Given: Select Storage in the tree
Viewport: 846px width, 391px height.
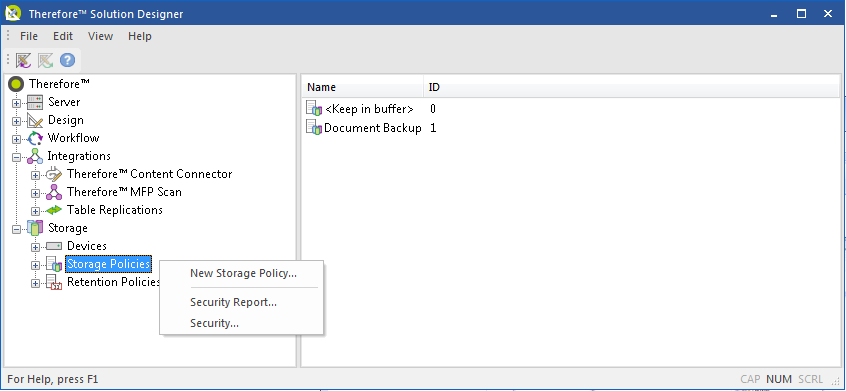Looking at the screenshot, I should pos(68,228).
